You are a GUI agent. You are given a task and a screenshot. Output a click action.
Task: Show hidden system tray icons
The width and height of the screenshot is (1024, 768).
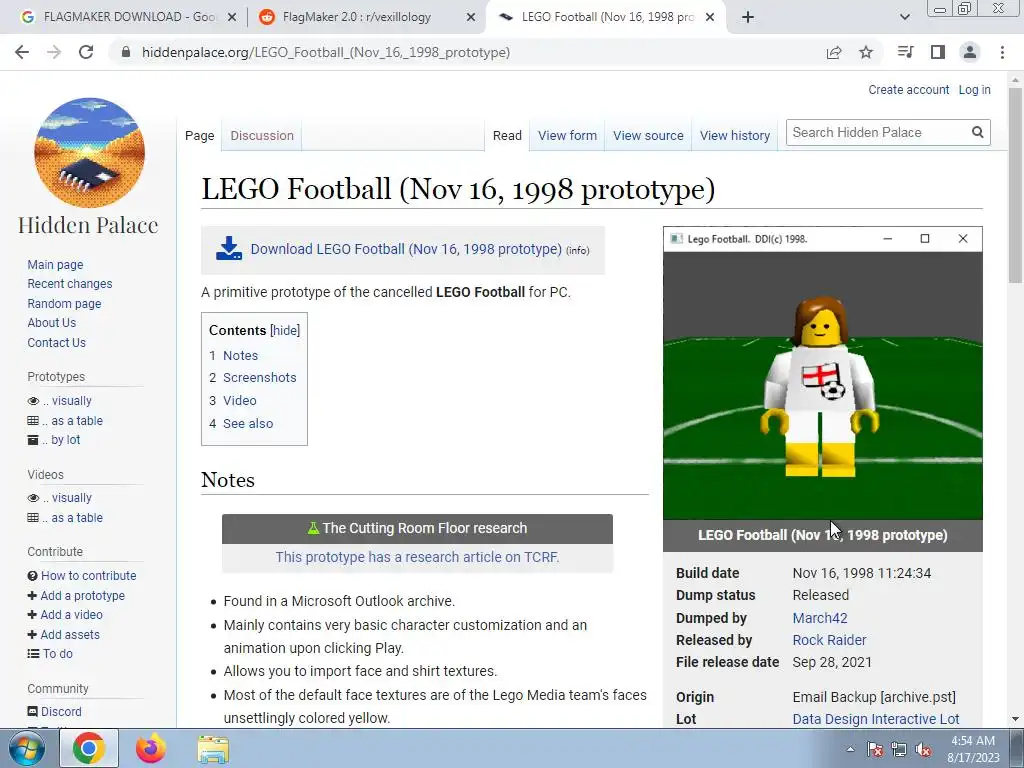coord(850,749)
